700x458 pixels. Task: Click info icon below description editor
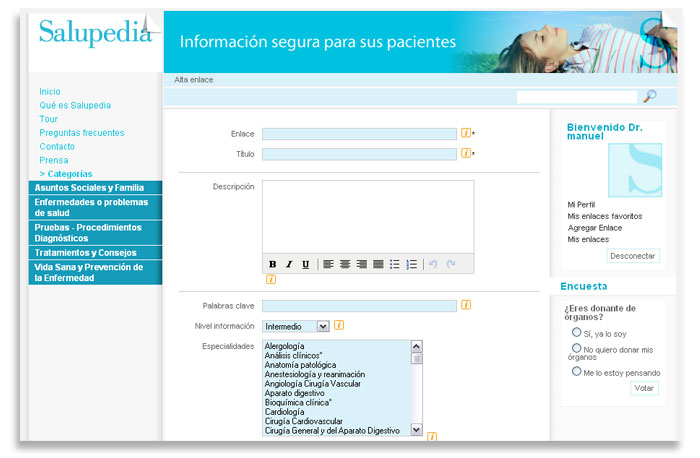pyautogui.click(x=271, y=279)
